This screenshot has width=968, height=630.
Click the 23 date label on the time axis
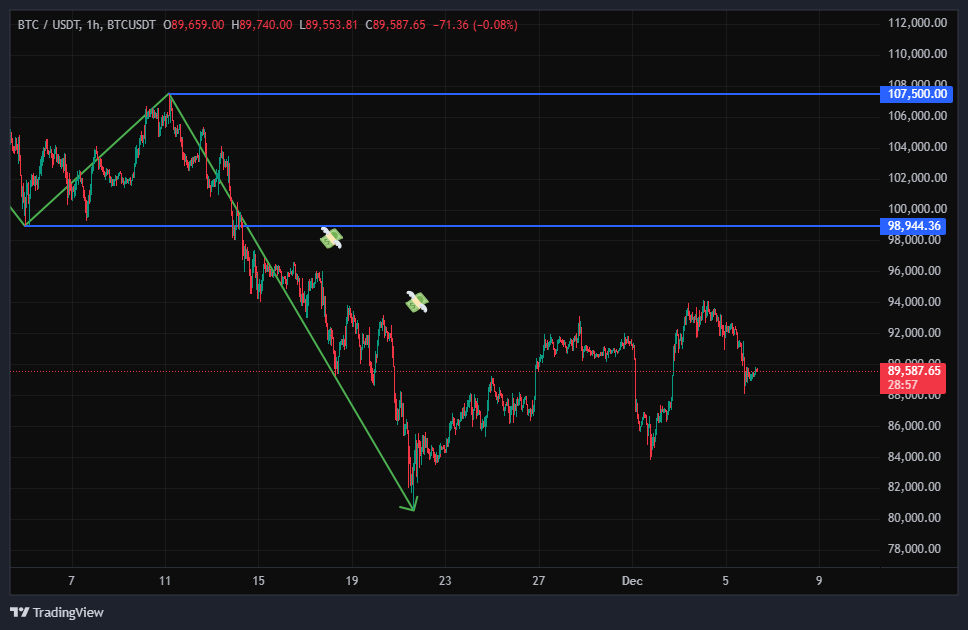[x=445, y=580]
